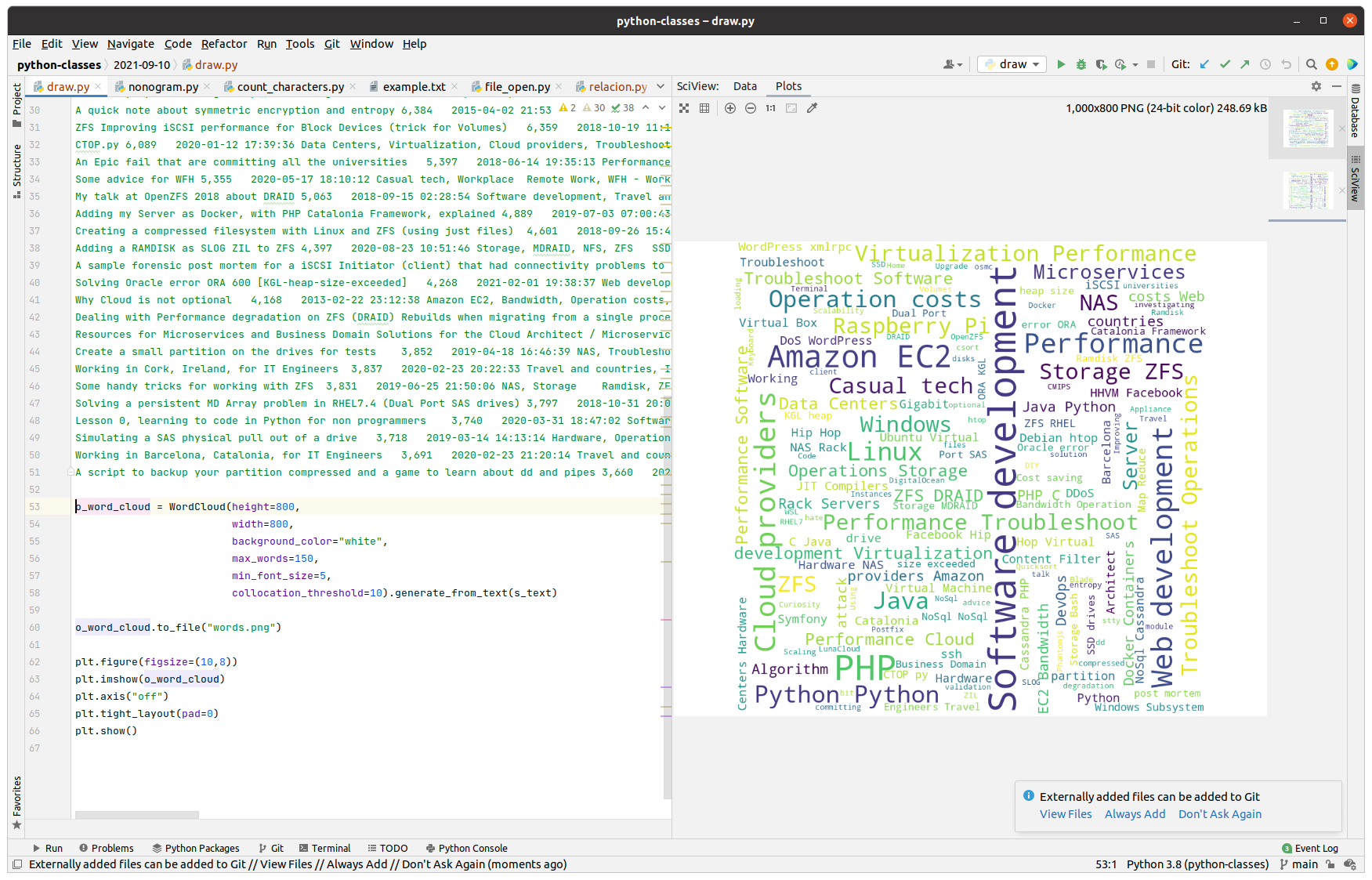The image size is (1372, 880).
Task: Hide the SciView panel
Action: click(x=1337, y=86)
